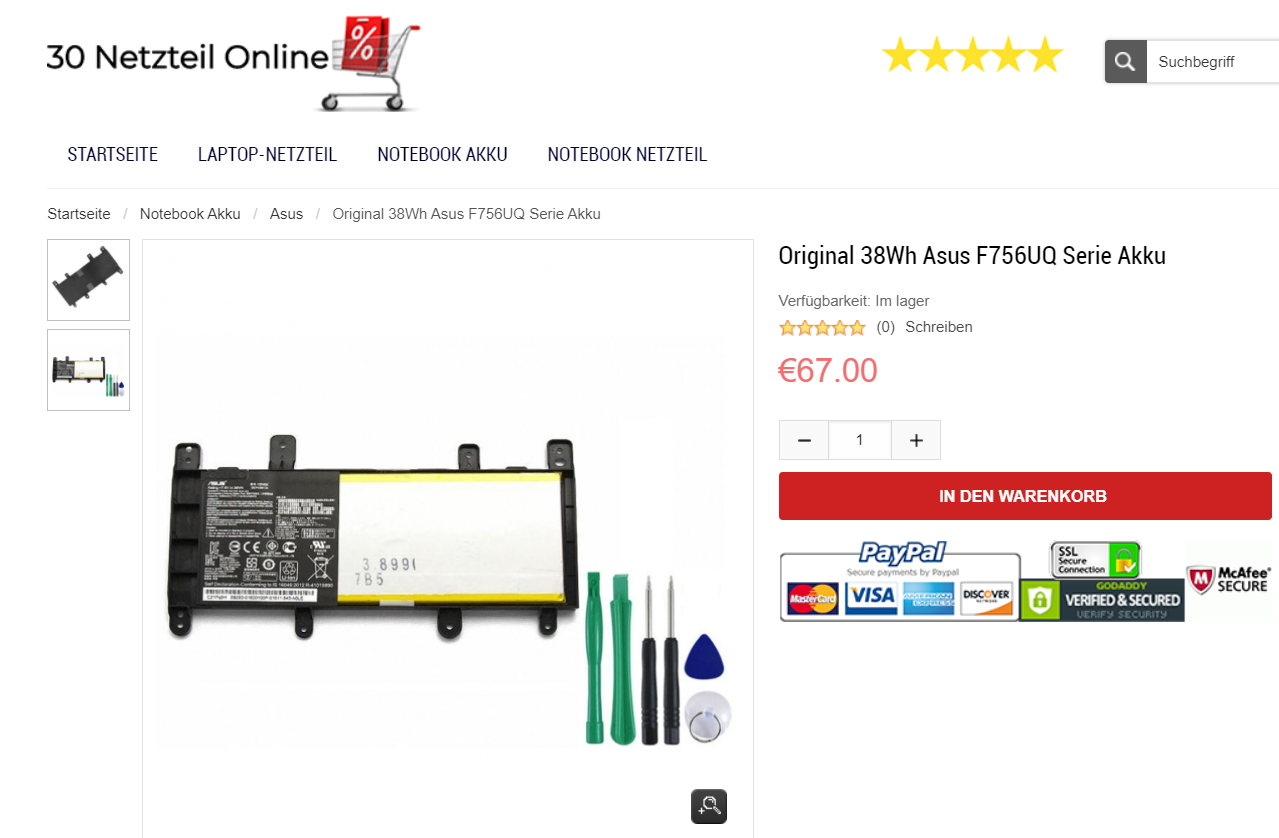The height and width of the screenshot is (838, 1279).
Task: Click the McAfee Secure badge
Action: [1228, 580]
